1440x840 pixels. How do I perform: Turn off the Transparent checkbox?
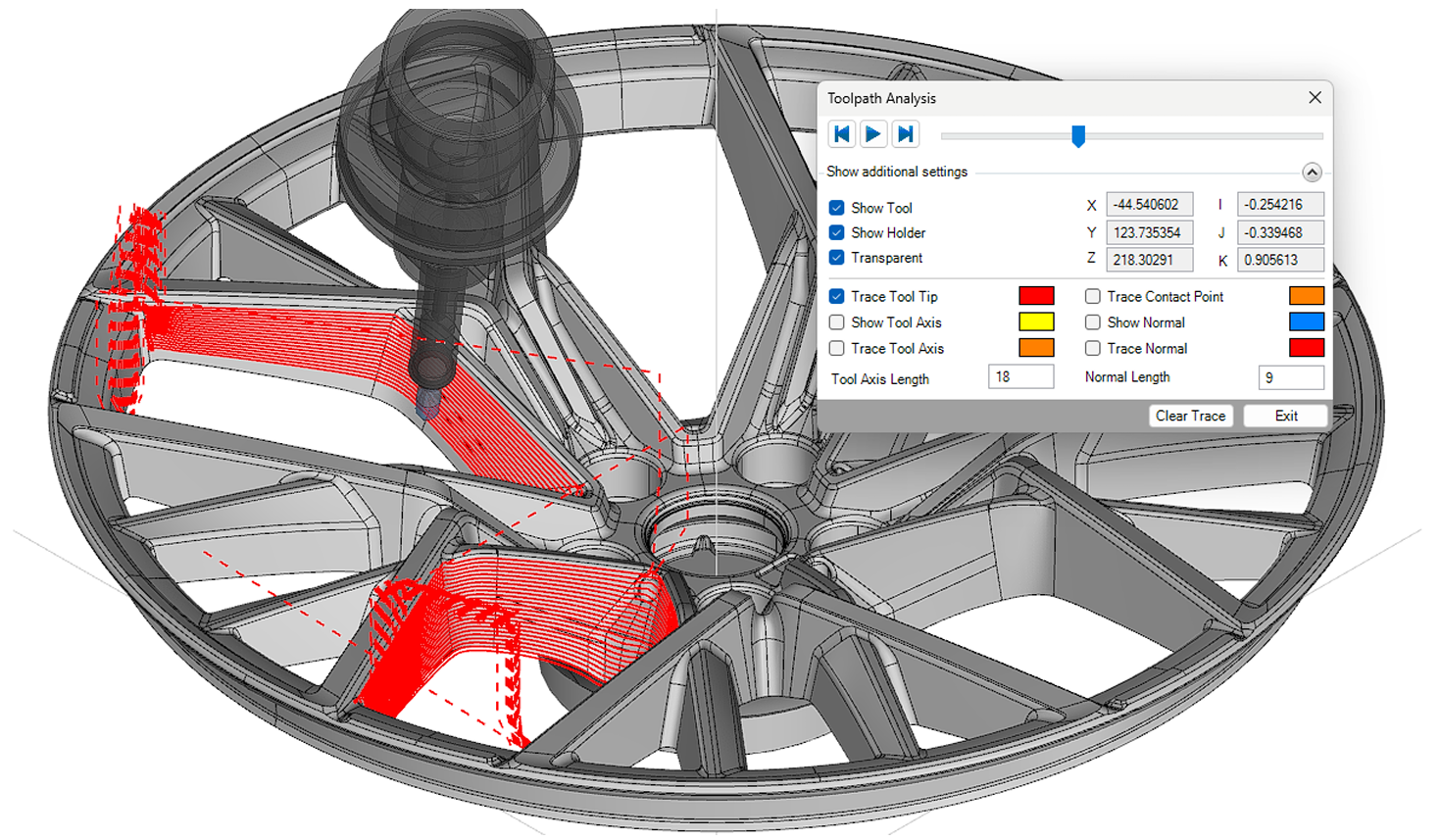click(836, 258)
